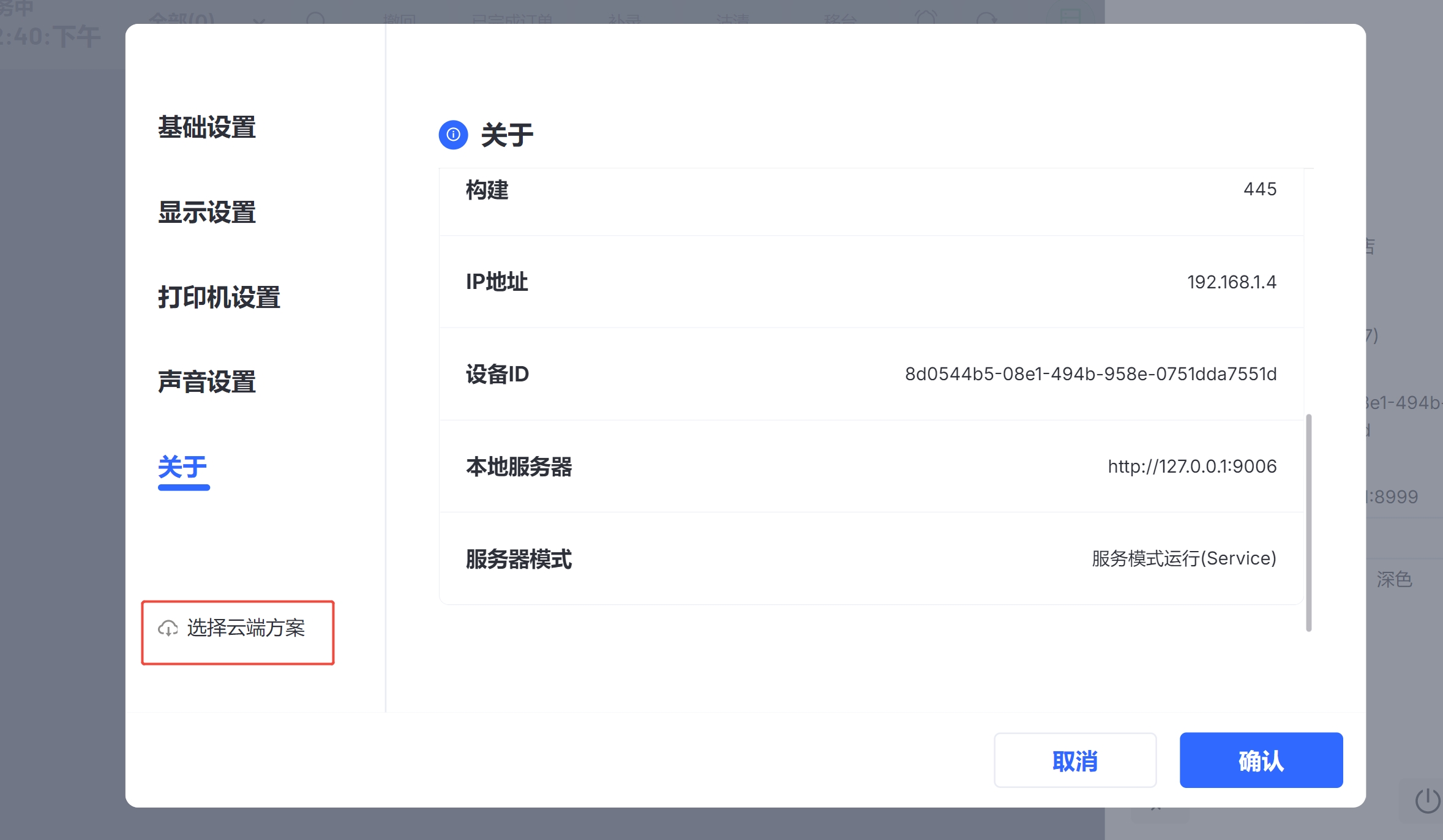Select the highlighted 关于 sidebar tab
This screenshot has height=840, width=1443.
[x=182, y=468]
